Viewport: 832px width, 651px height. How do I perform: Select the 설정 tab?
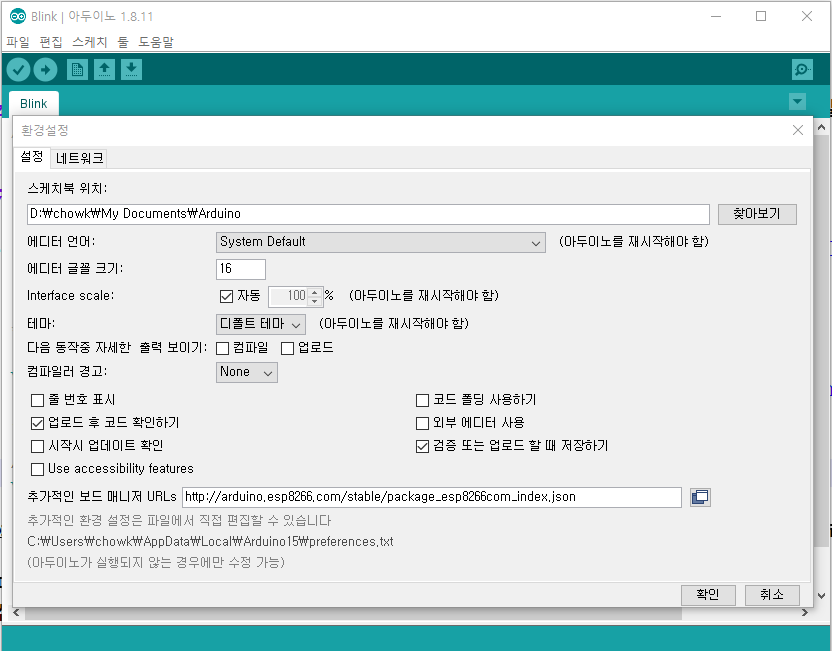[31, 157]
